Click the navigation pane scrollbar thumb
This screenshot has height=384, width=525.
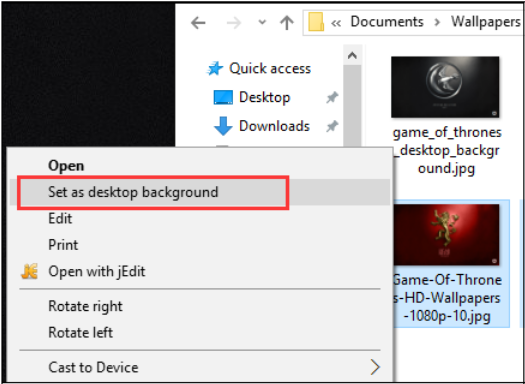[x=352, y=105]
